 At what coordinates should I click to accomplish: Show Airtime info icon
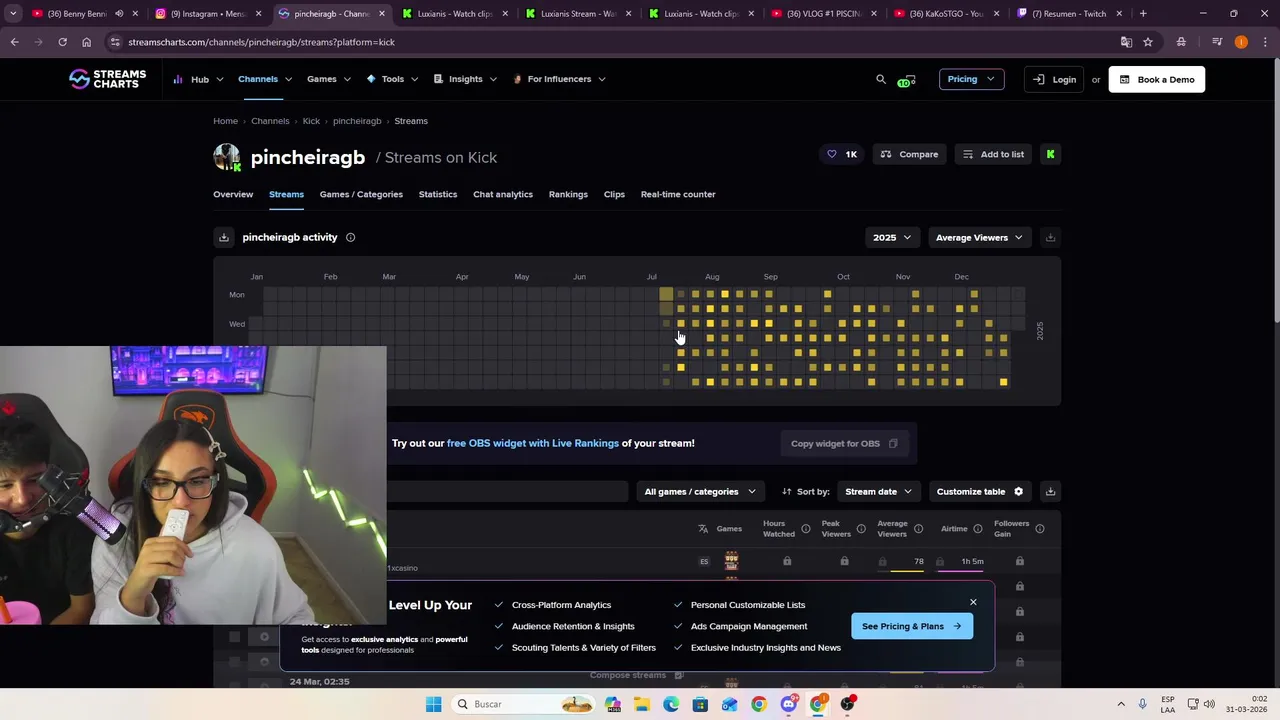977,528
